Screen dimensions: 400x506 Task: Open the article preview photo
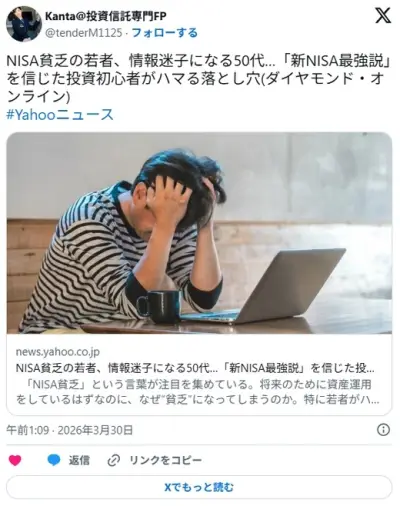pos(199,233)
